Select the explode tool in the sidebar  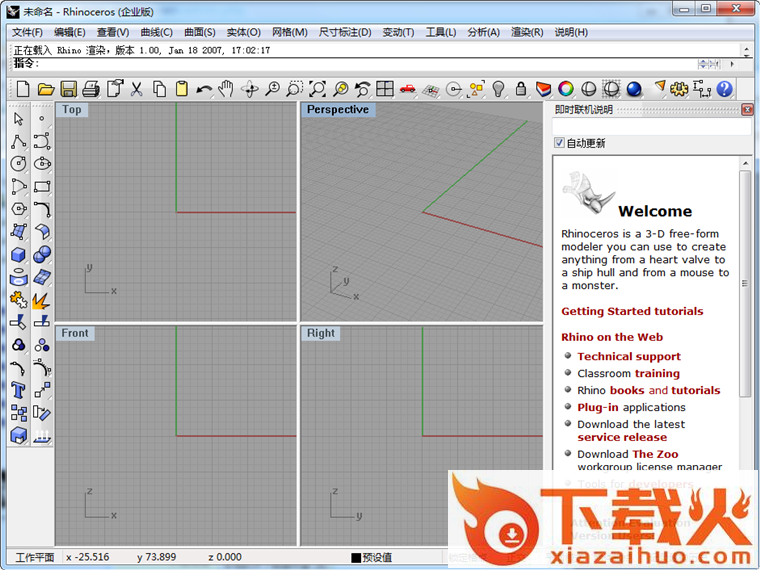click(42, 300)
